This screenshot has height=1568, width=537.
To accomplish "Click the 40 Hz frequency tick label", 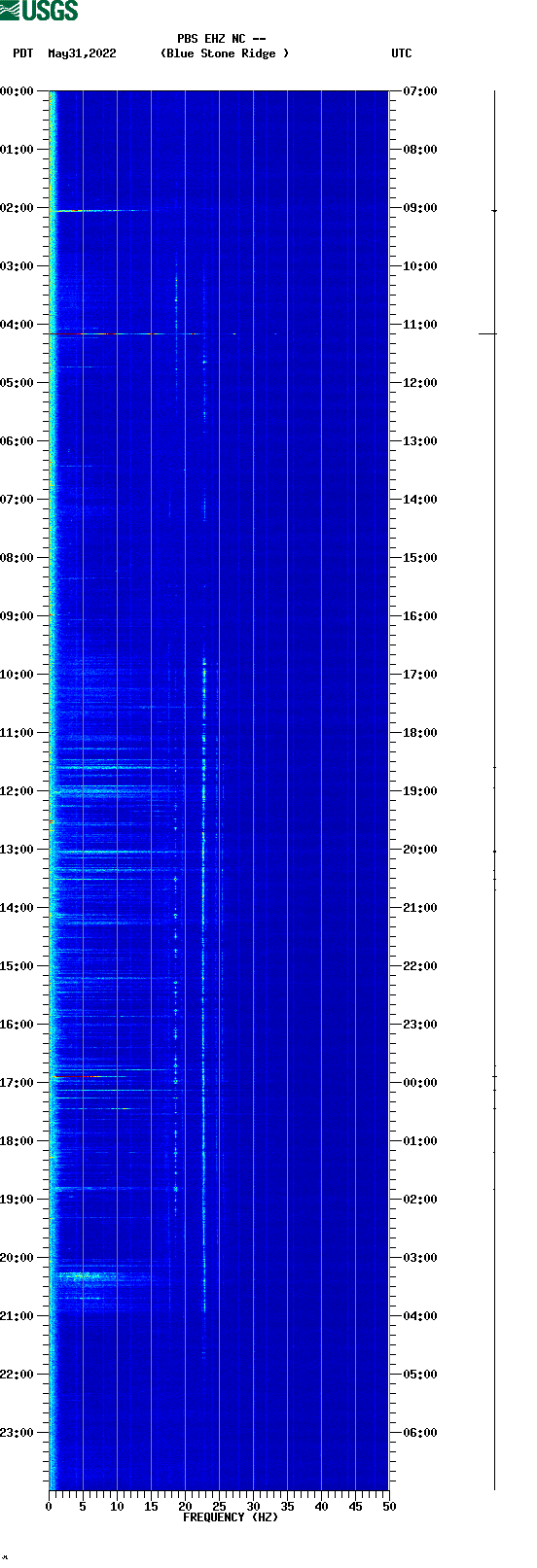I will pos(321,1507).
